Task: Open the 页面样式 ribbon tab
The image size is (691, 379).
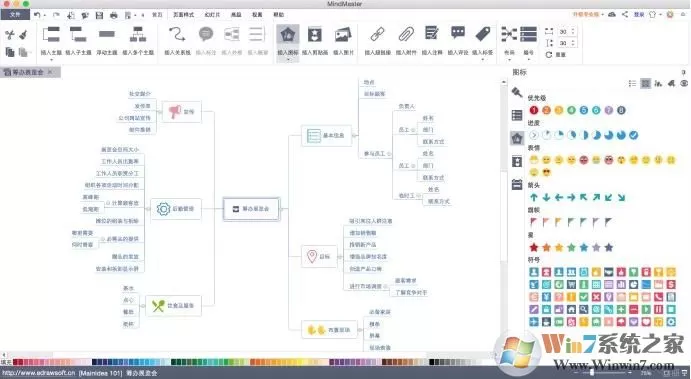Action: 183,15
